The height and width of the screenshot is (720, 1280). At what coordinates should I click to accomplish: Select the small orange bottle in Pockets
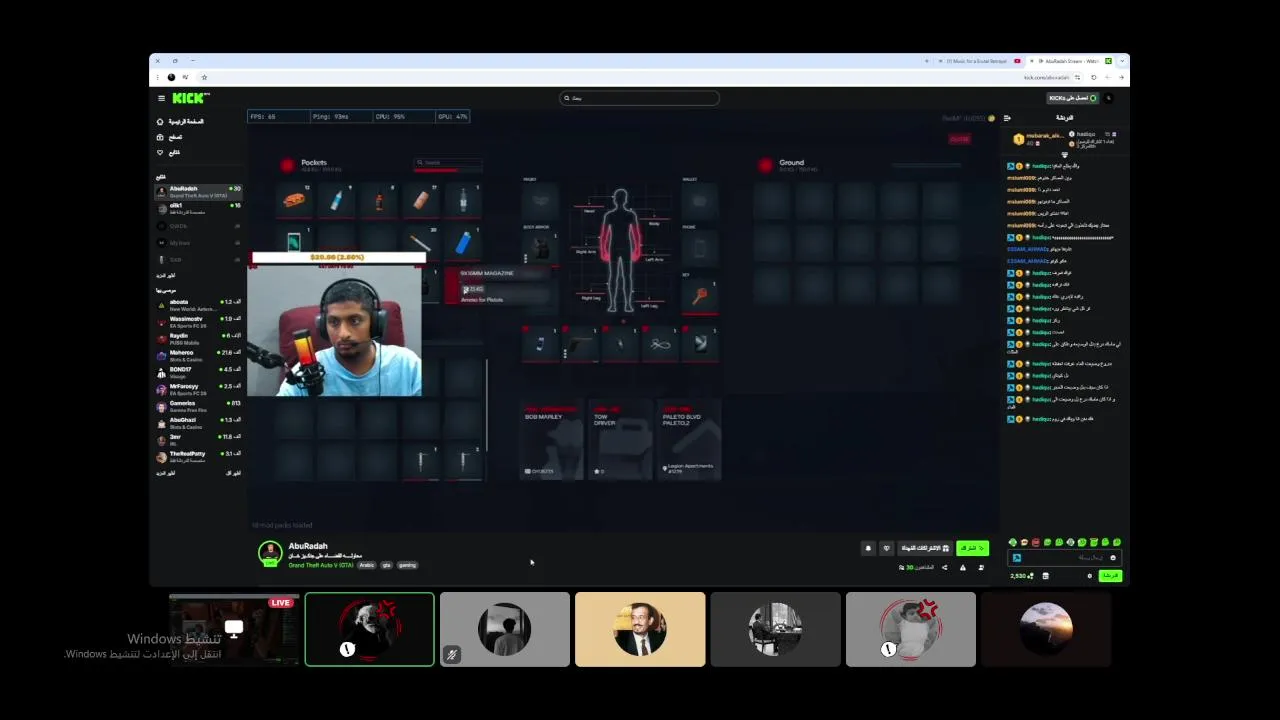coord(378,200)
